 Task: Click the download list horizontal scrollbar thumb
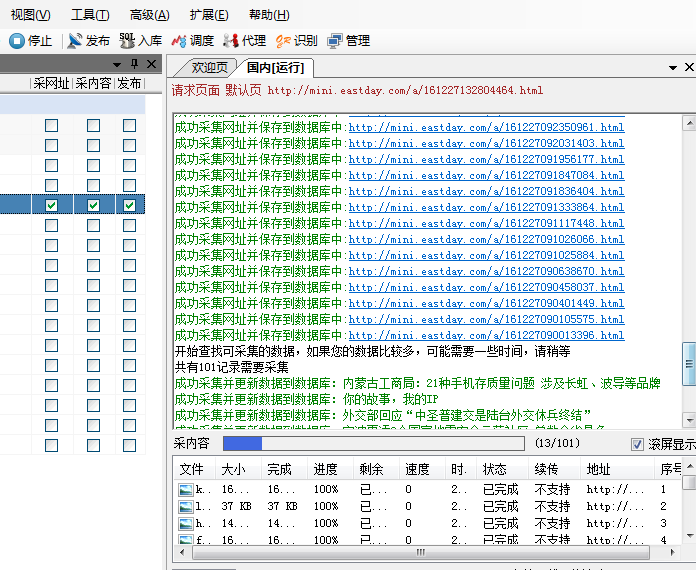(421, 553)
